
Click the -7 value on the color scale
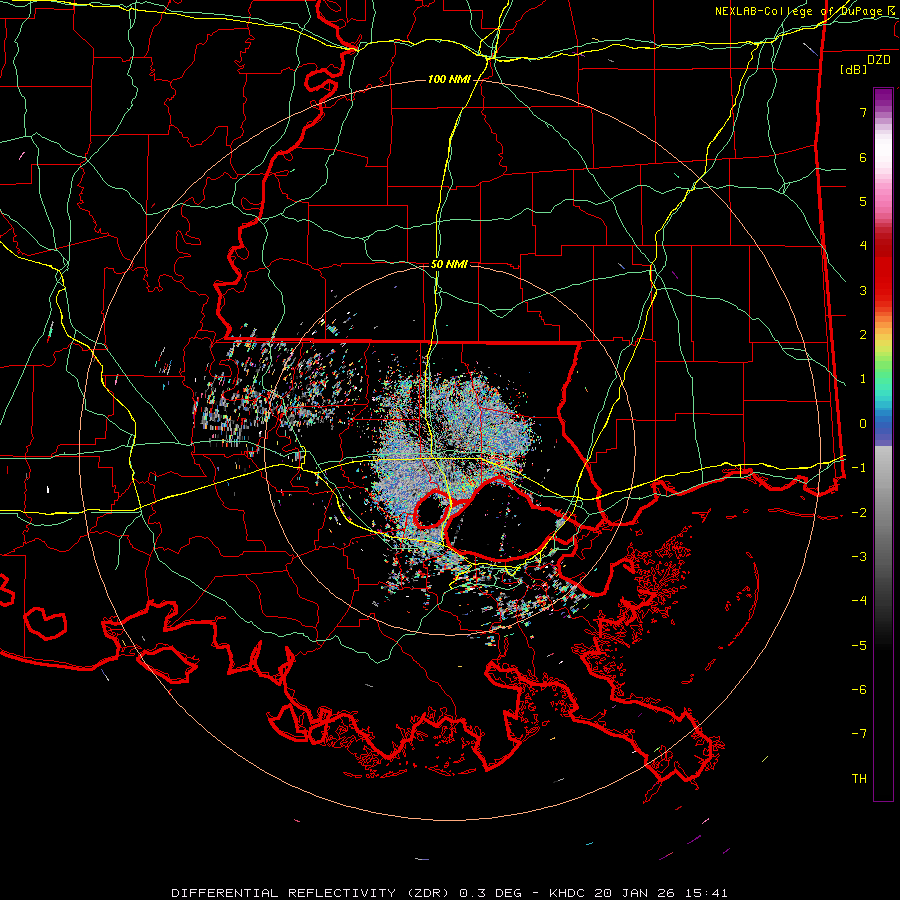pyautogui.click(x=859, y=734)
